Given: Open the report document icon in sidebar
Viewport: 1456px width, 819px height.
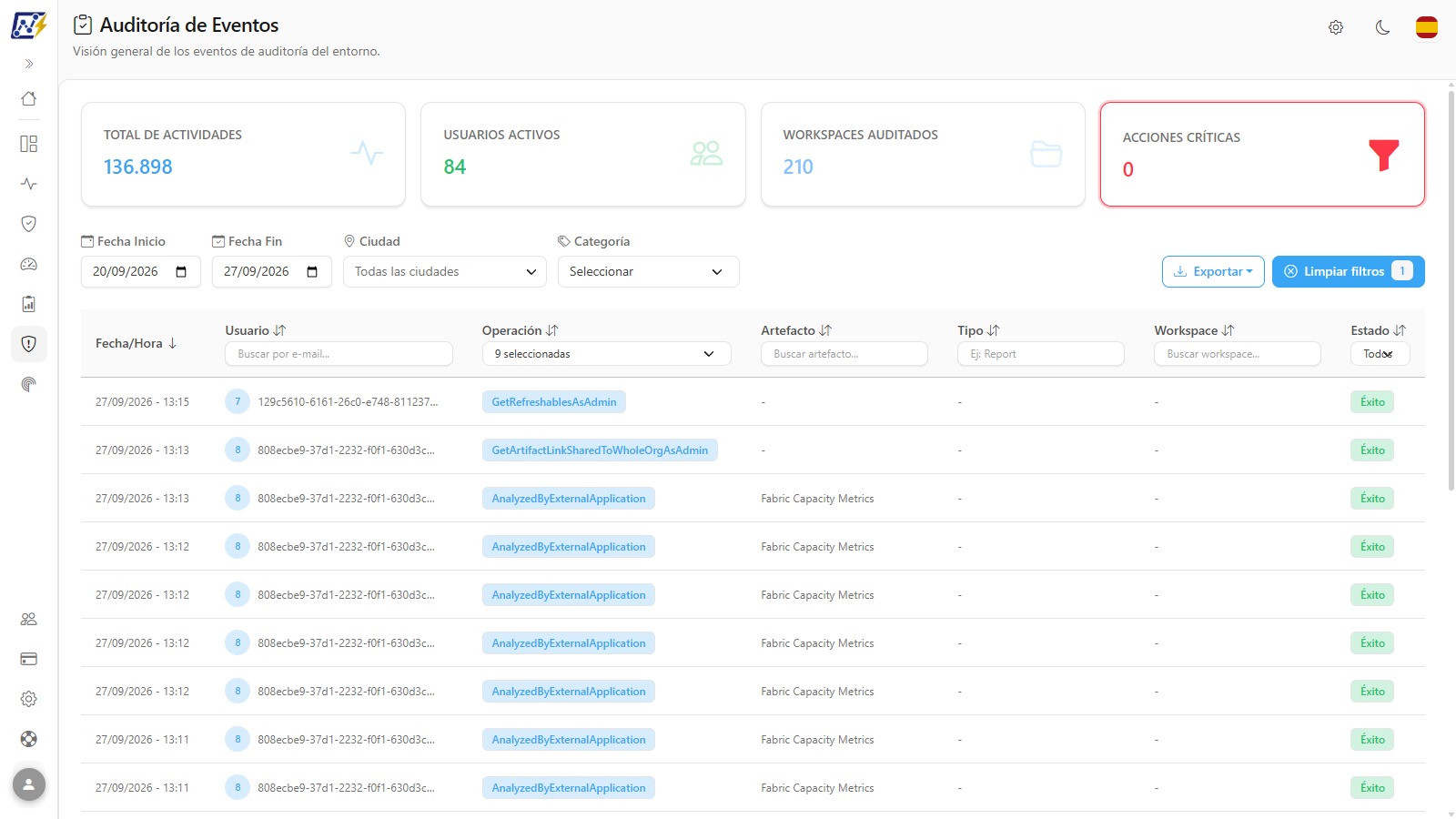Looking at the screenshot, I should point(29,304).
